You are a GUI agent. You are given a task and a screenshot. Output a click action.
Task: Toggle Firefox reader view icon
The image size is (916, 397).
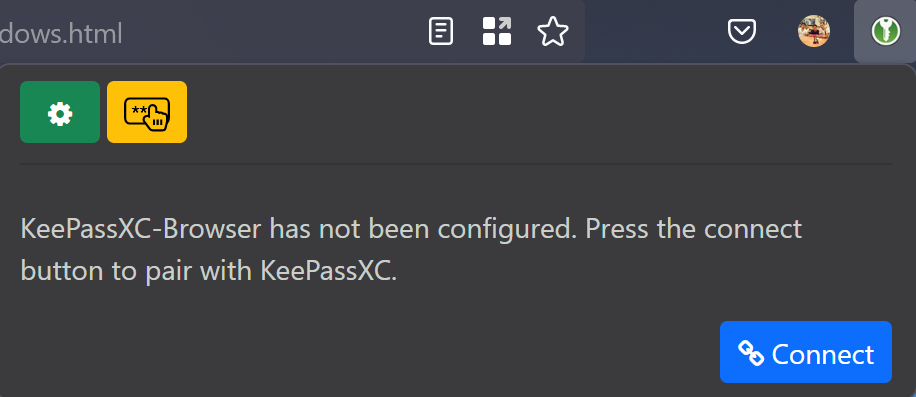click(440, 32)
